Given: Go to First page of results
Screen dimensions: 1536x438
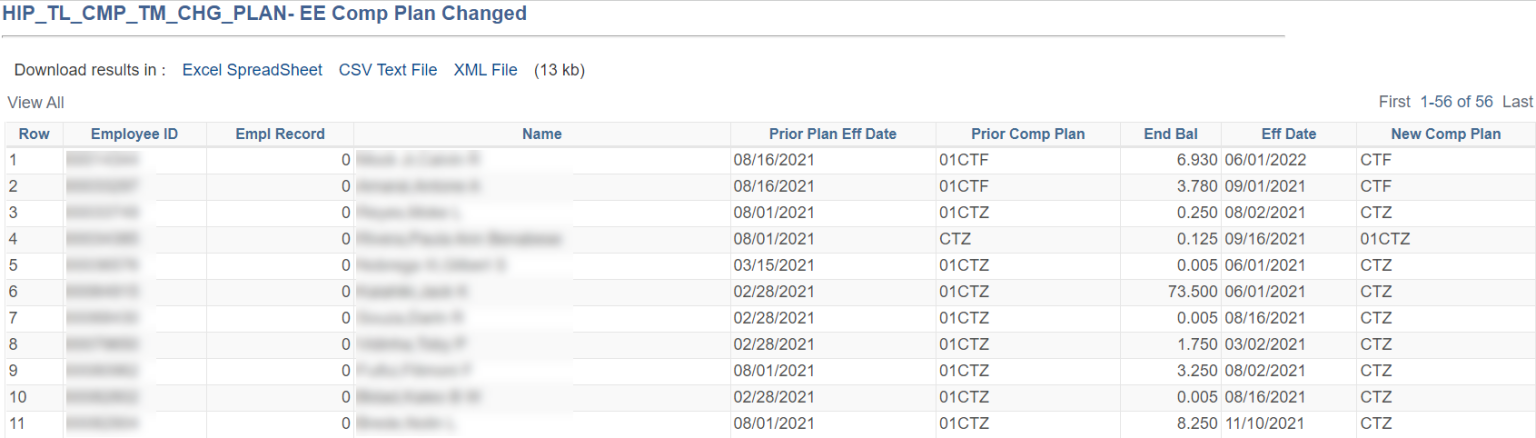Looking at the screenshot, I should click(1394, 102).
